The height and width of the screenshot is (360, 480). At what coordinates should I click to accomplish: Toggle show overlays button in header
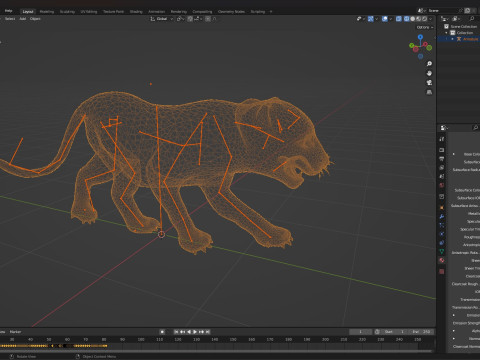coord(385,19)
